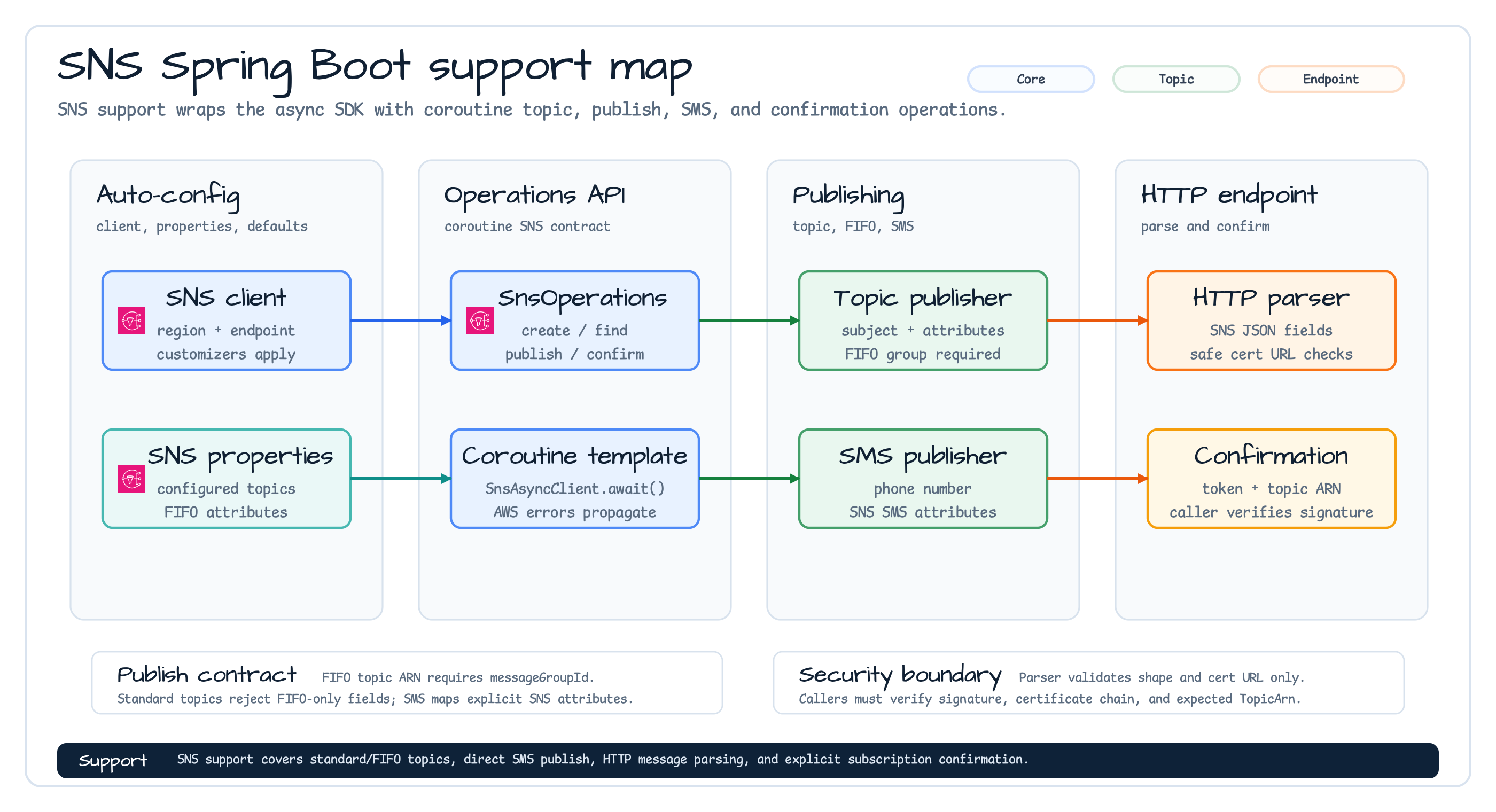
Task: Click the Confirmation node title
Action: [x=1271, y=455]
